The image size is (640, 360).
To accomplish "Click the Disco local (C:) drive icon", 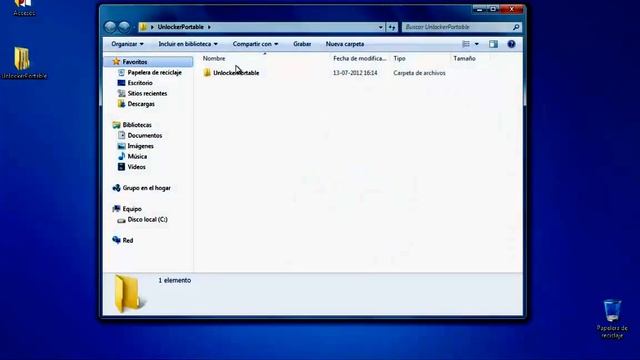I will coord(121,220).
